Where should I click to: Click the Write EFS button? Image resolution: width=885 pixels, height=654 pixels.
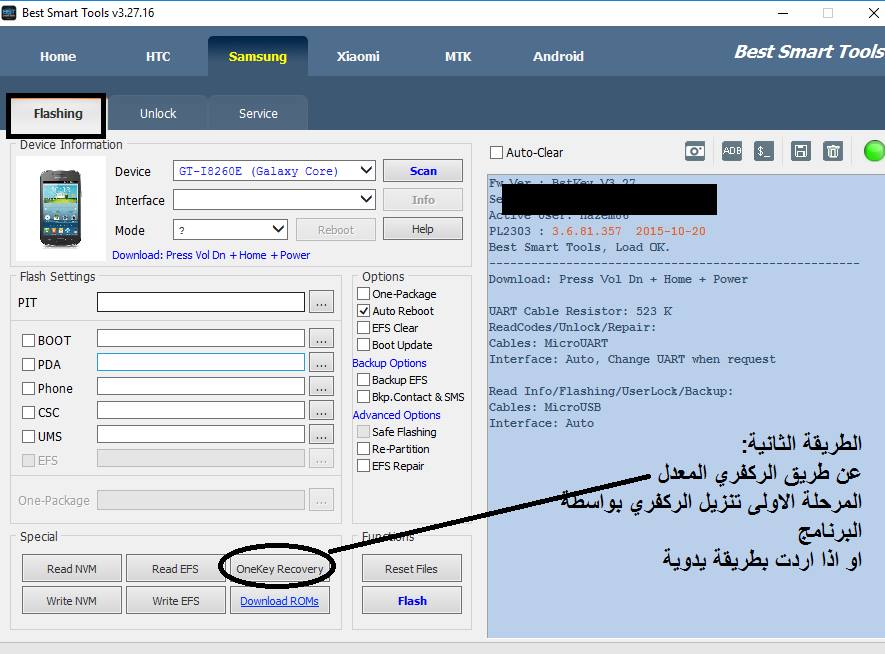(x=176, y=600)
